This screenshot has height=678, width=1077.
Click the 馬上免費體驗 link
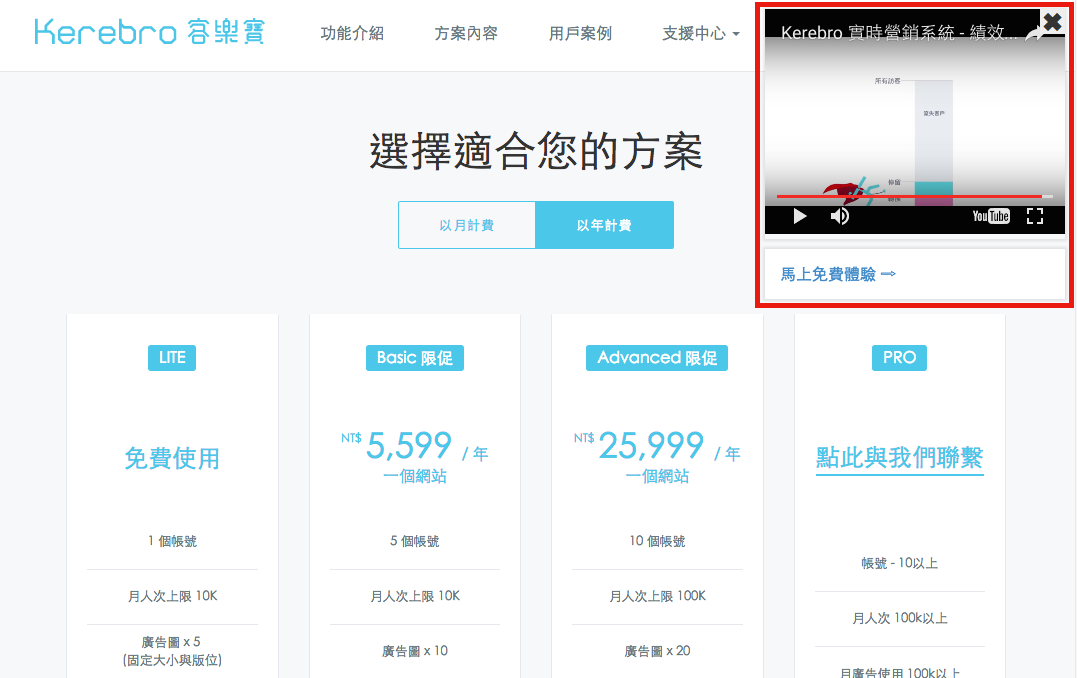coord(838,274)
